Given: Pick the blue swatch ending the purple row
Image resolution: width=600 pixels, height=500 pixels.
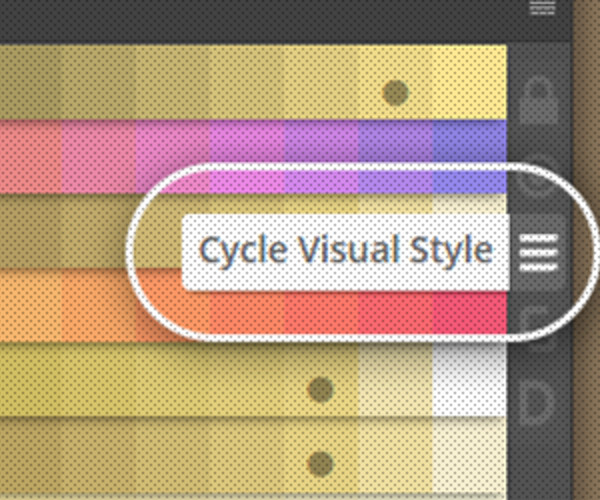Looking at the screenshot, I should click(x=470, y=156).
